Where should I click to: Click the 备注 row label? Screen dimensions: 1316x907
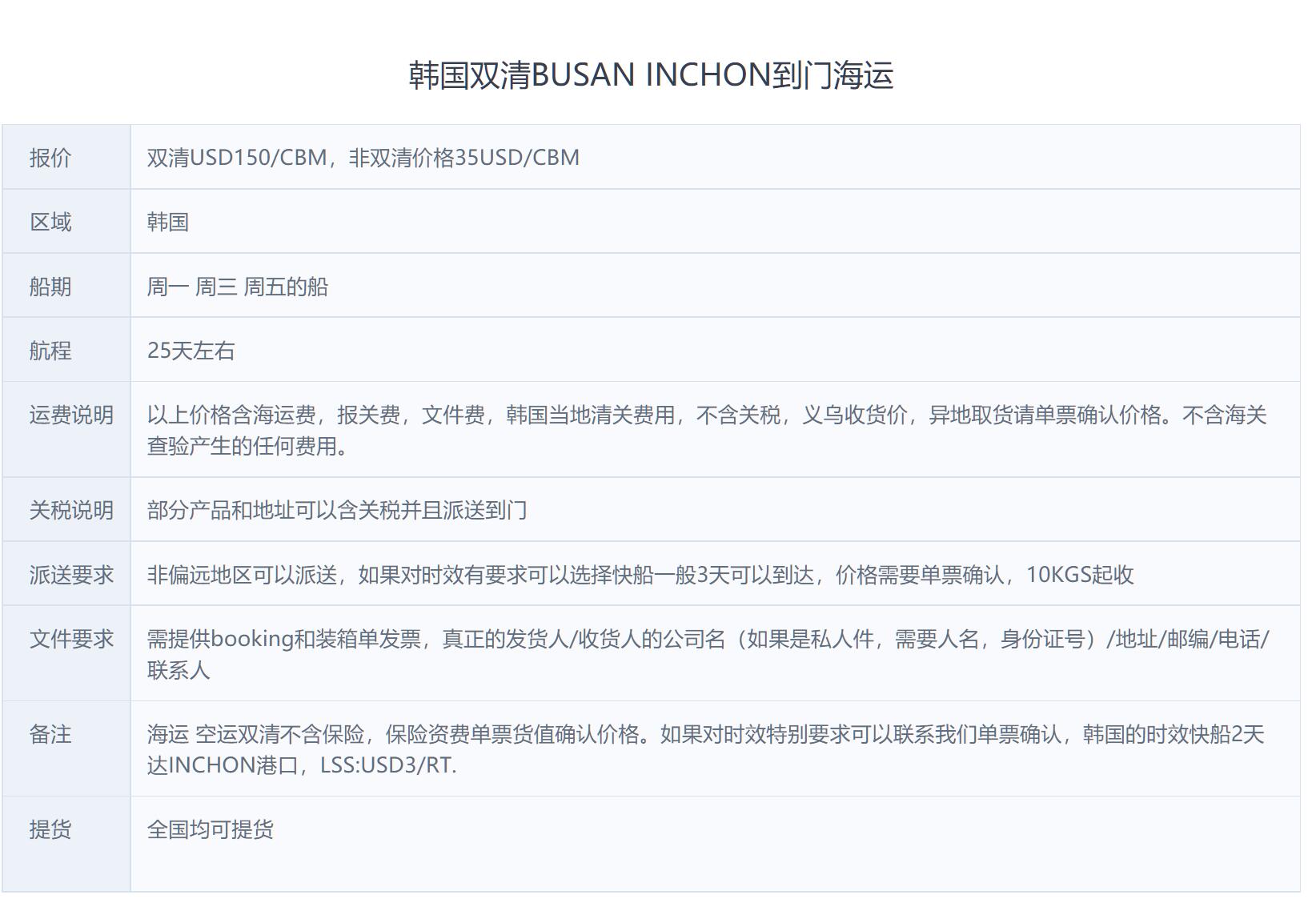pyautogui.click(x=50, y=734)
